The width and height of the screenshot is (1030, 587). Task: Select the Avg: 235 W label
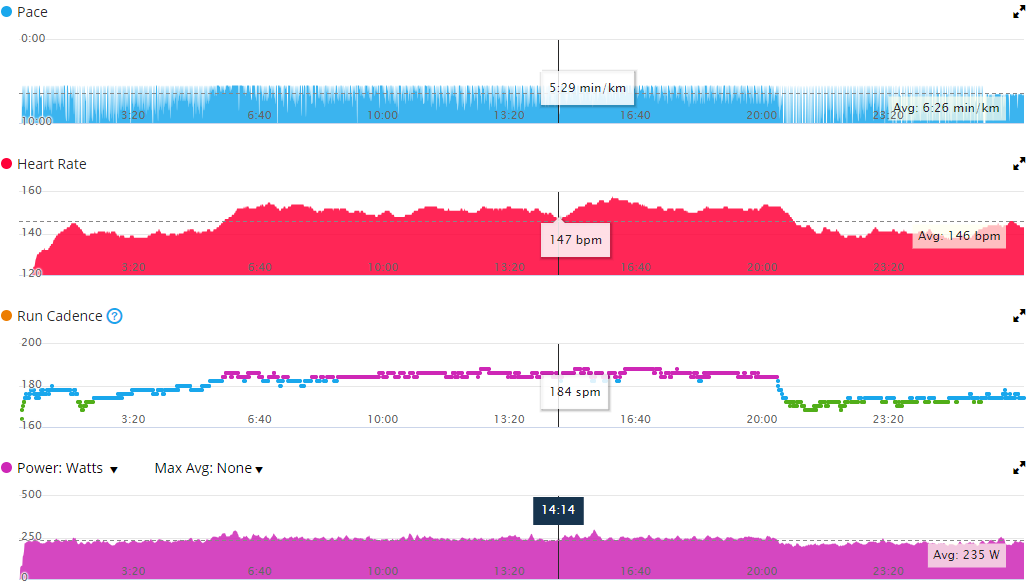pyautogui.click(x=966, y=555)
